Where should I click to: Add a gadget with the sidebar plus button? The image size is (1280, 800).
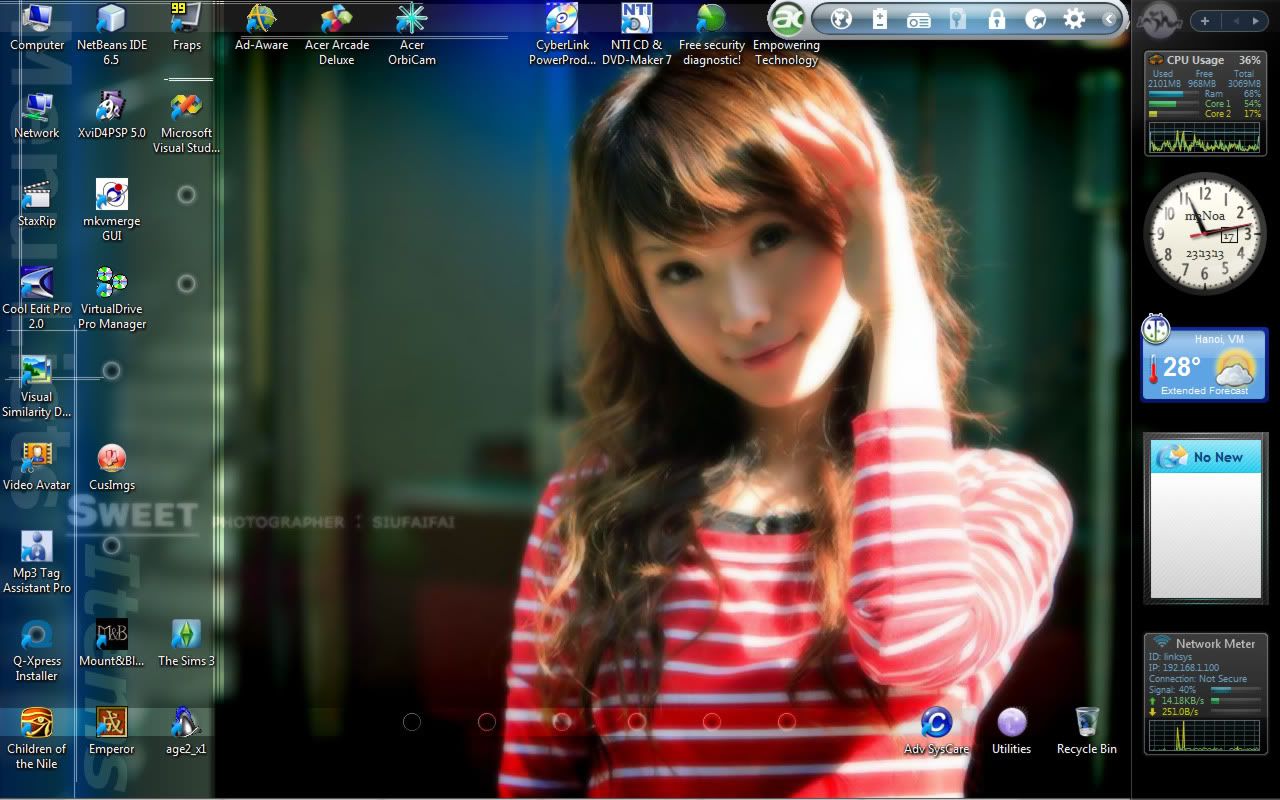1205,21
